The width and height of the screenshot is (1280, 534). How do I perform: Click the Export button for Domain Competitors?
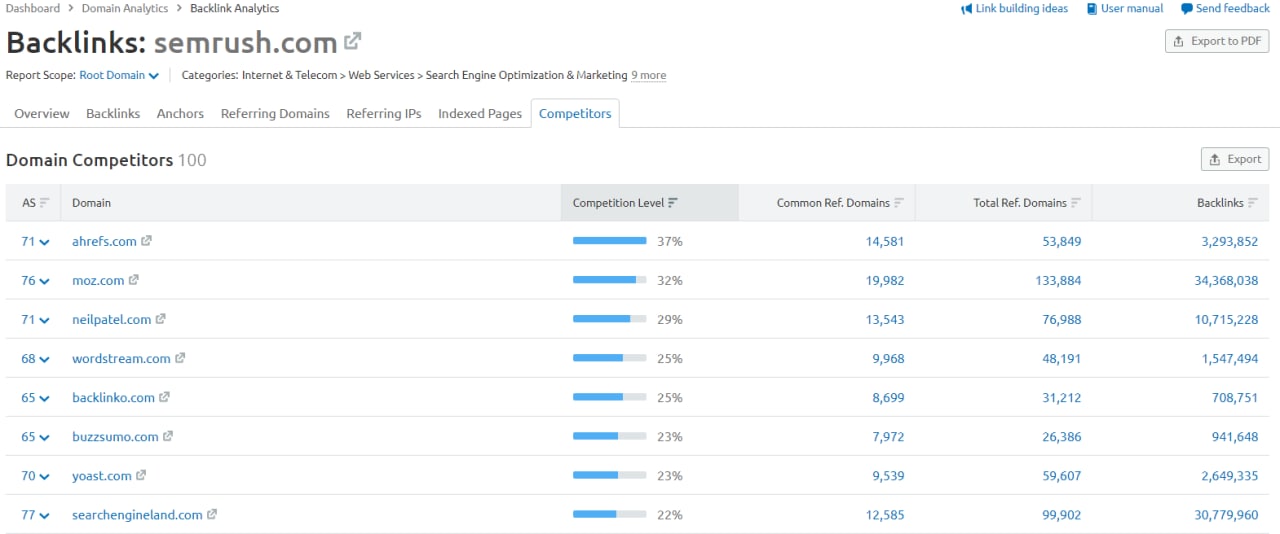pos(1235,159)
